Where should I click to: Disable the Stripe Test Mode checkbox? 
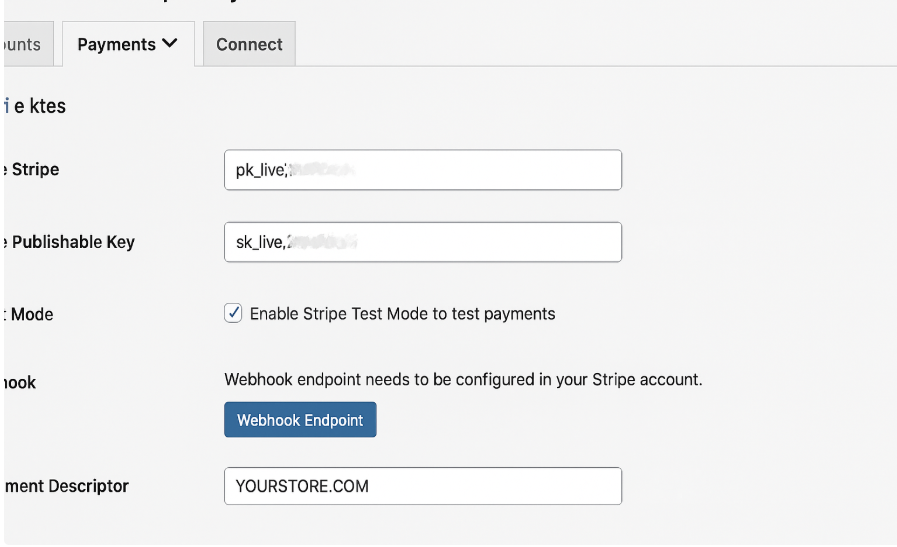pyautogui.click(x=233, y=313)
